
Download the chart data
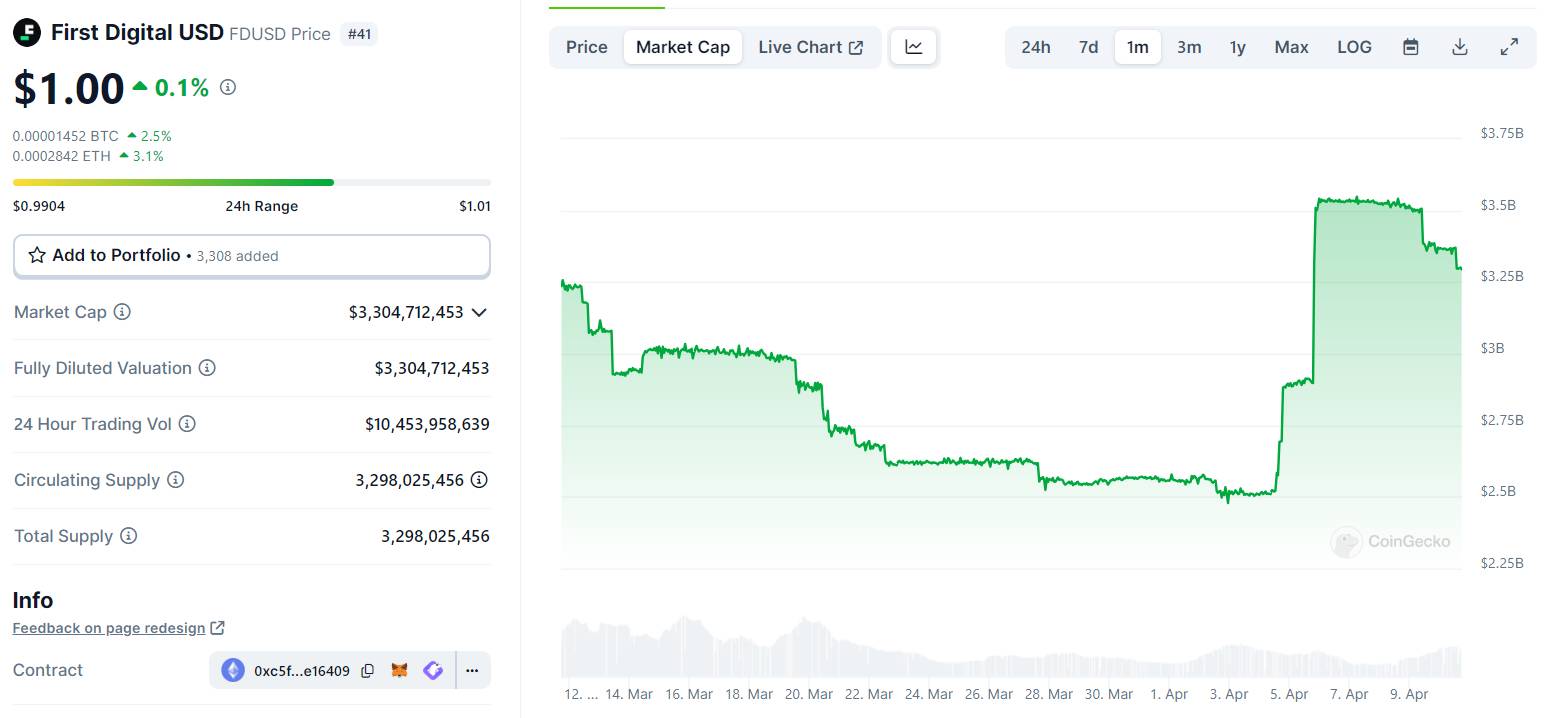[1460, 47]
